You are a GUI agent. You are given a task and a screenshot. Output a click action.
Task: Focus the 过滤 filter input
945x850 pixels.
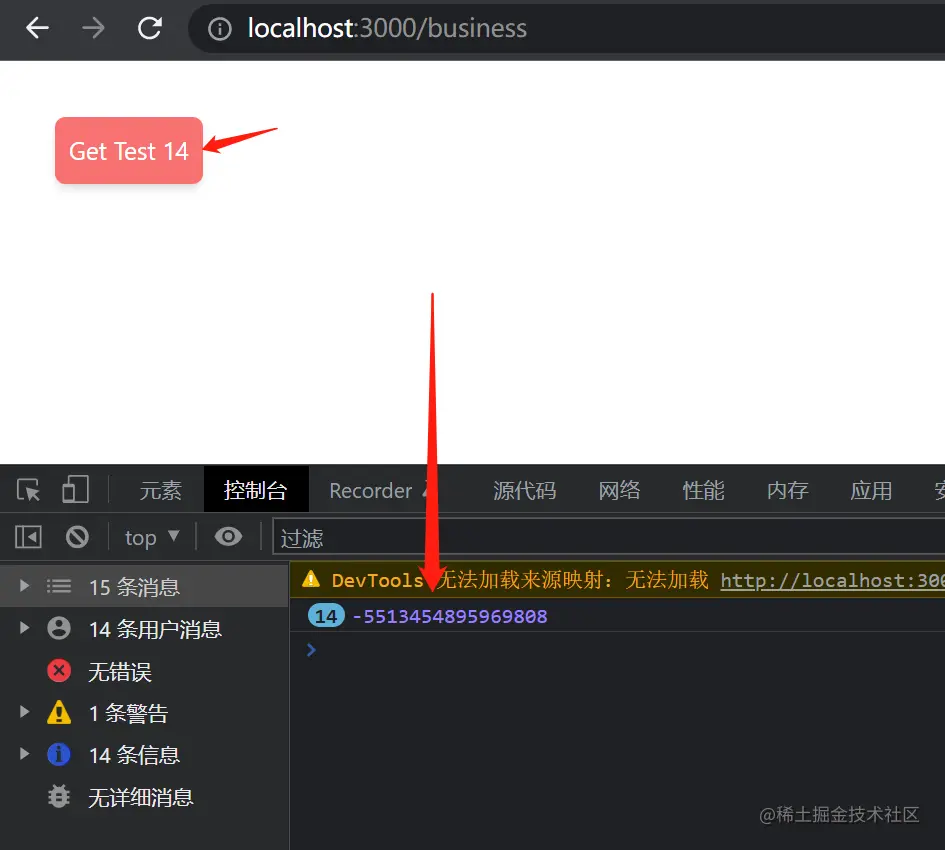coord(609,537)
